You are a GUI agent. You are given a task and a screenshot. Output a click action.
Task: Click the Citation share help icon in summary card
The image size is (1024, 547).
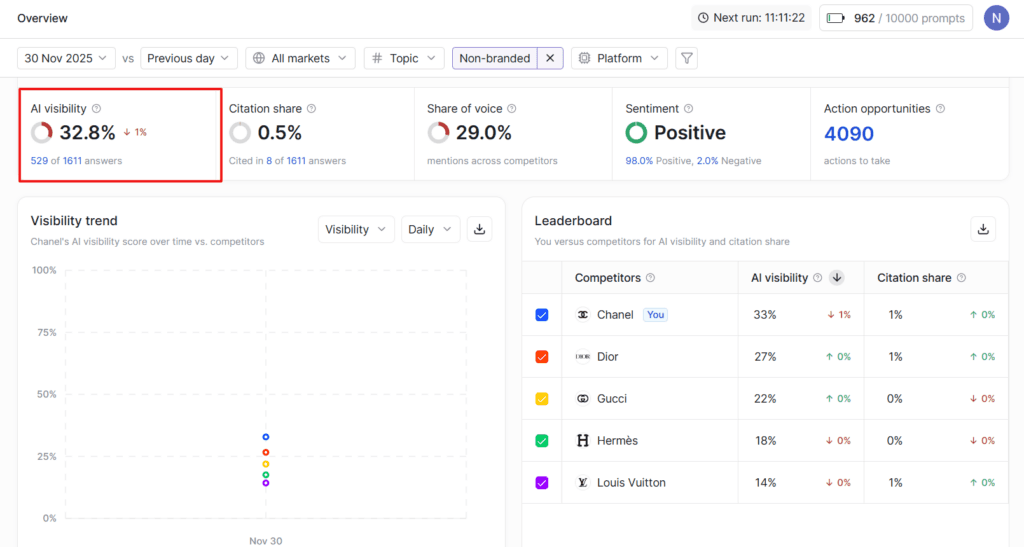(312, 108)
